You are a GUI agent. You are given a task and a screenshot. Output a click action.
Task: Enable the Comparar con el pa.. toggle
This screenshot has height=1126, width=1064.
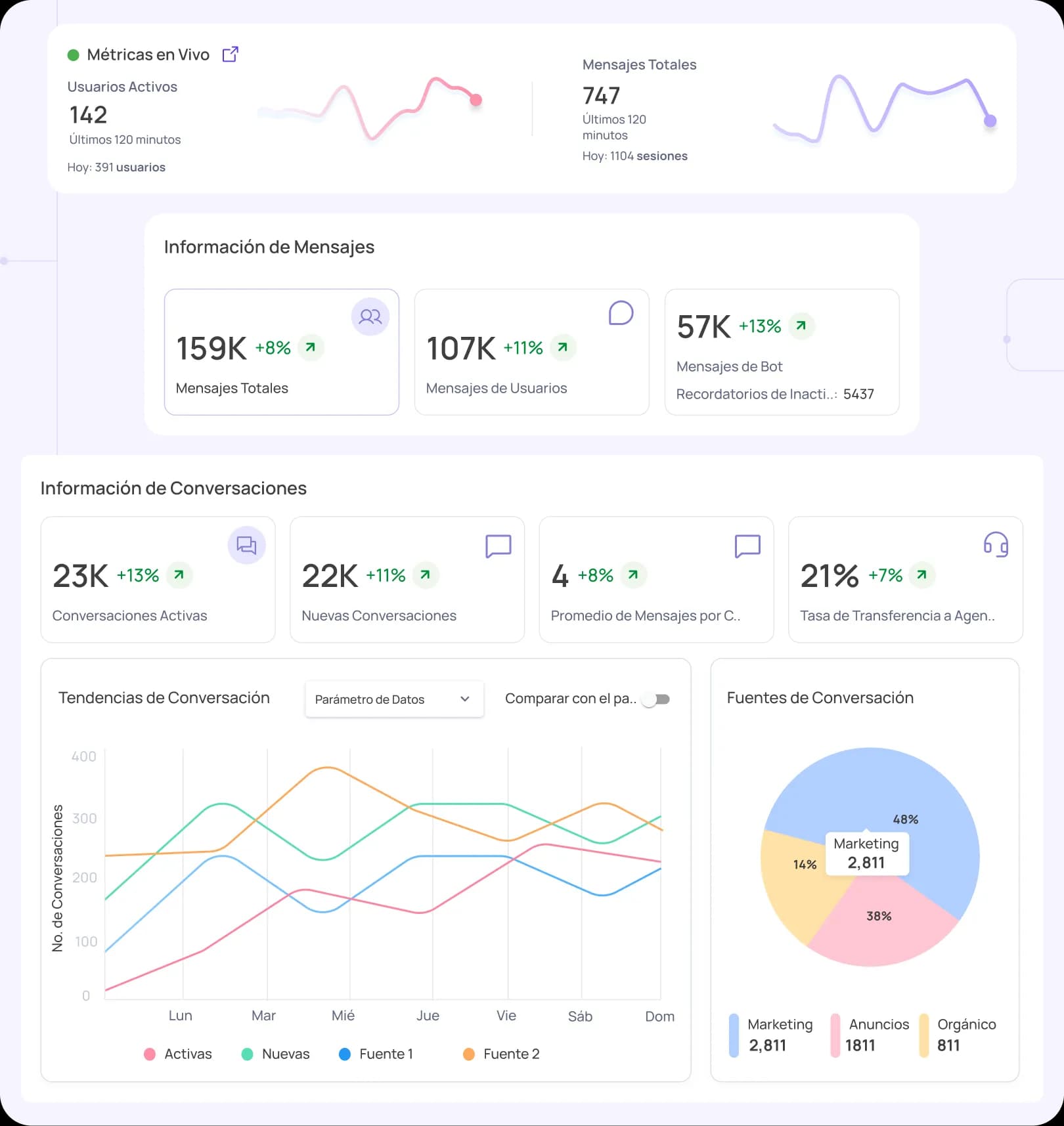click(x=656, y=699)
